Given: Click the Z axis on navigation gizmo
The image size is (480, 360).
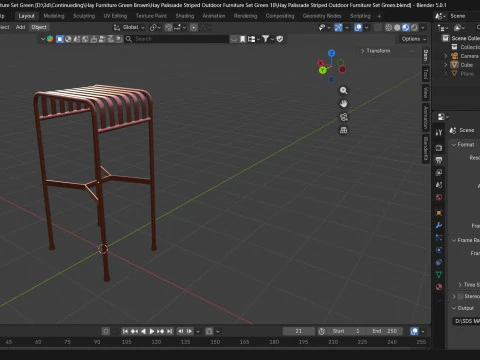Looking at the screenshot, I should pos(331,53).
